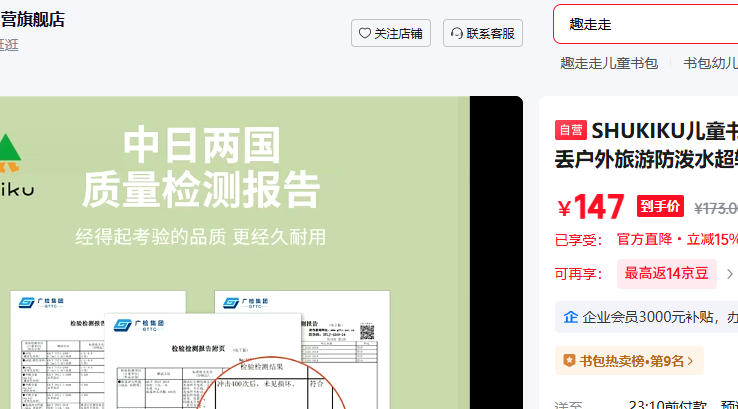Click the headset icon for 联系客服
The image size is (738, 409).
pos(457,33)
